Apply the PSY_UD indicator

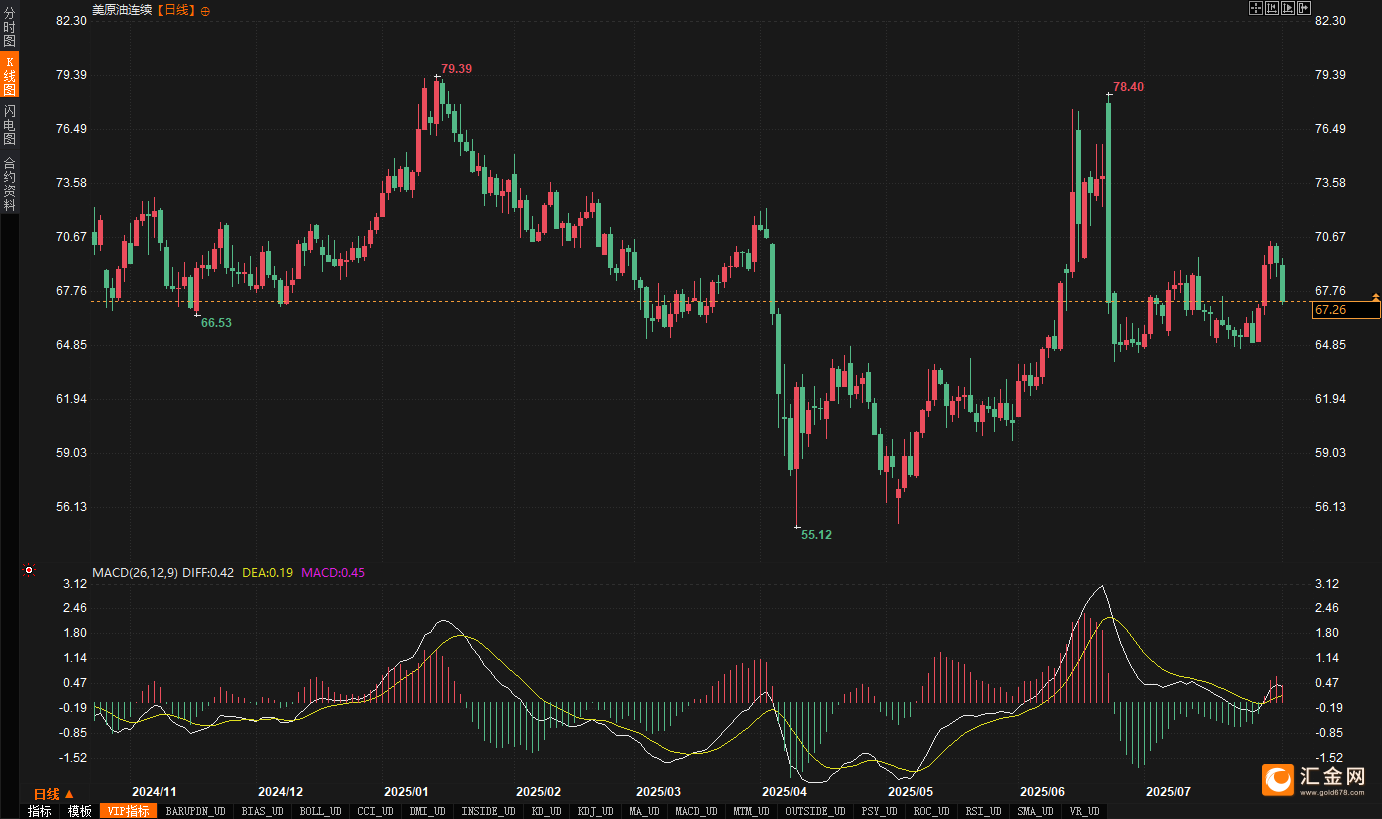880,811
